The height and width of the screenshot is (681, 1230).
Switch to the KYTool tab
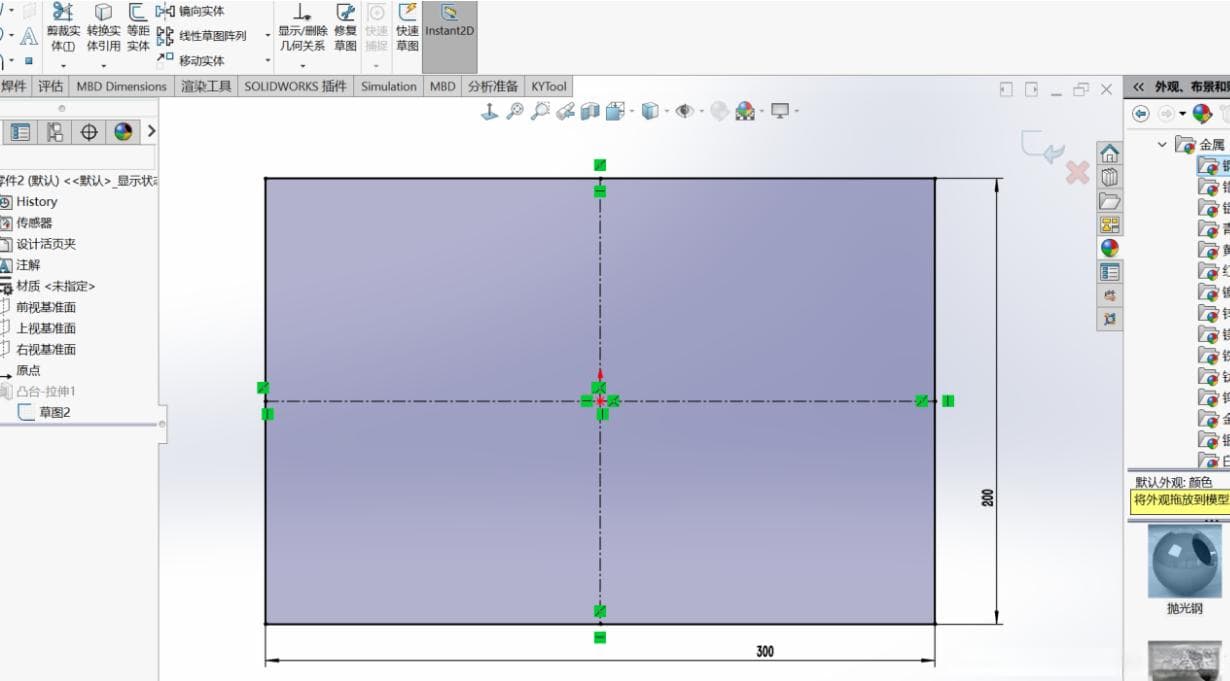(548, 86)
